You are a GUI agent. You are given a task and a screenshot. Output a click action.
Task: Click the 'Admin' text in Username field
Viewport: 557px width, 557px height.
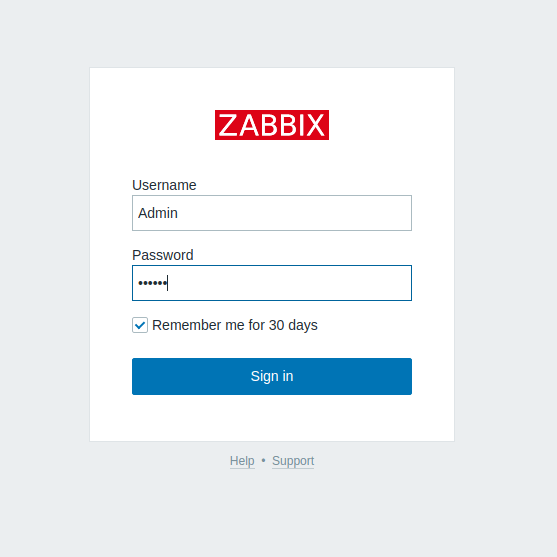coord(158,213)
